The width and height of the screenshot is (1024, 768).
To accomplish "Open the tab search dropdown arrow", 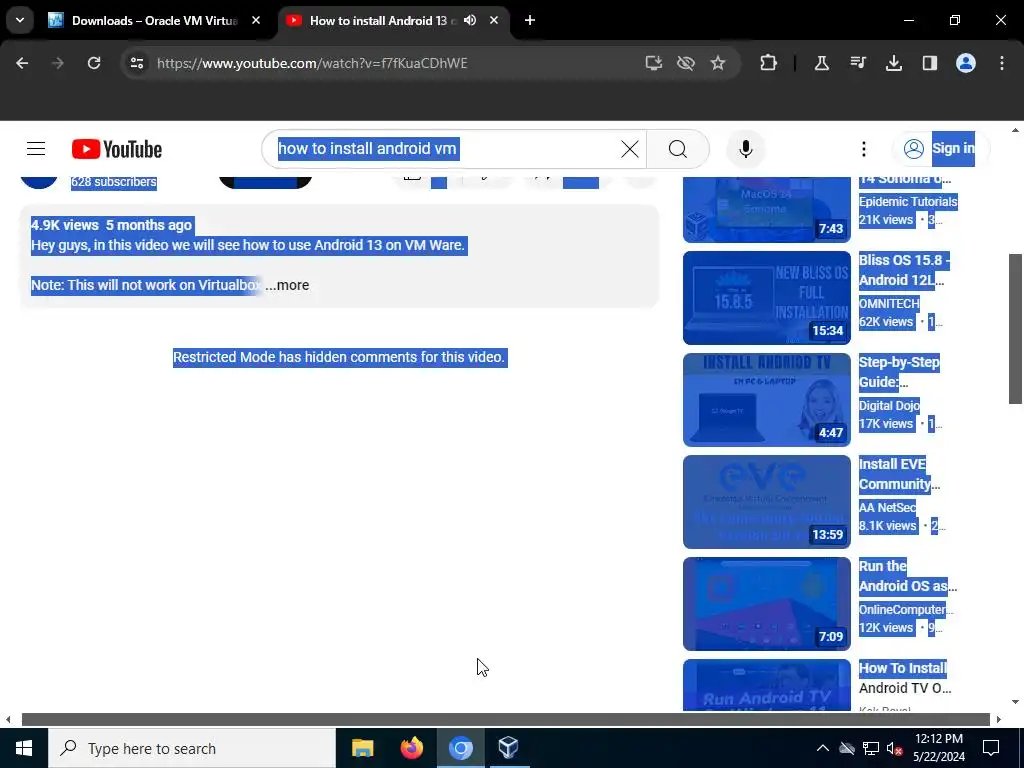I will (20, 20).
